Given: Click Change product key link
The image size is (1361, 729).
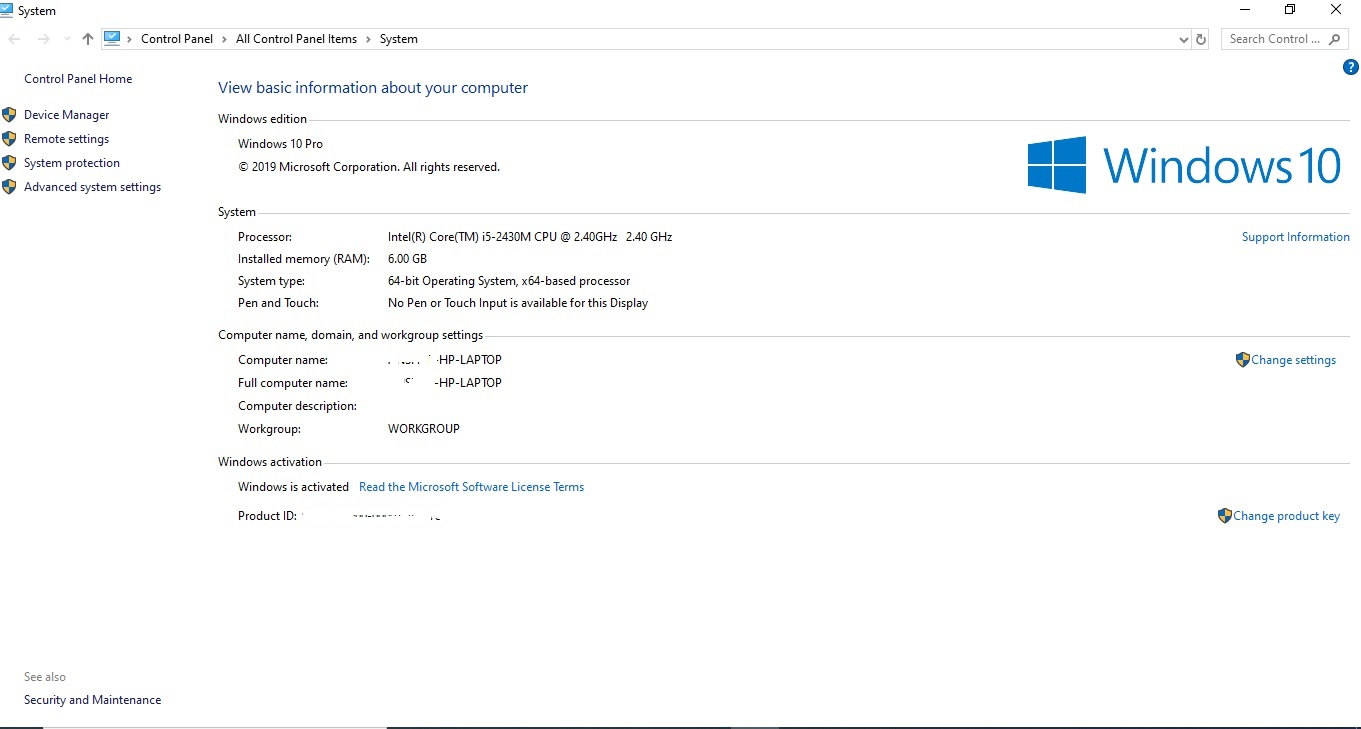Looking at the screenshot, I should [1286, 516].
